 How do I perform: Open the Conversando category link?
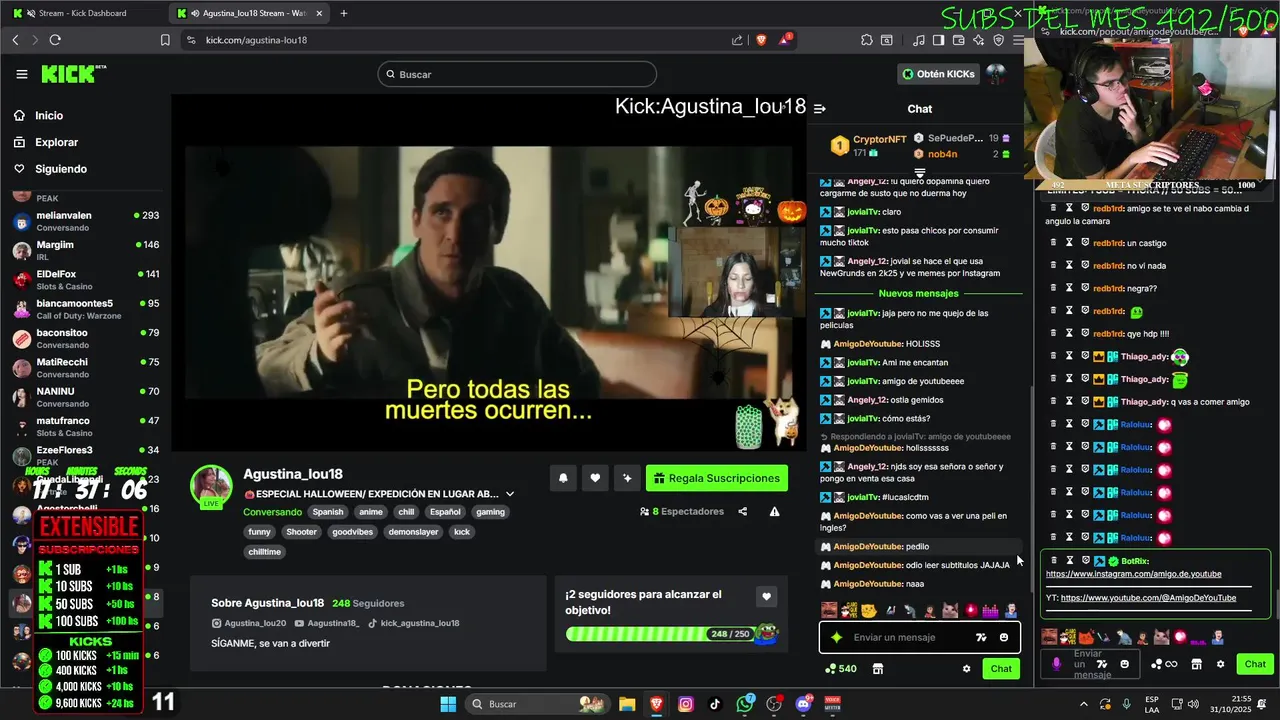272,511
